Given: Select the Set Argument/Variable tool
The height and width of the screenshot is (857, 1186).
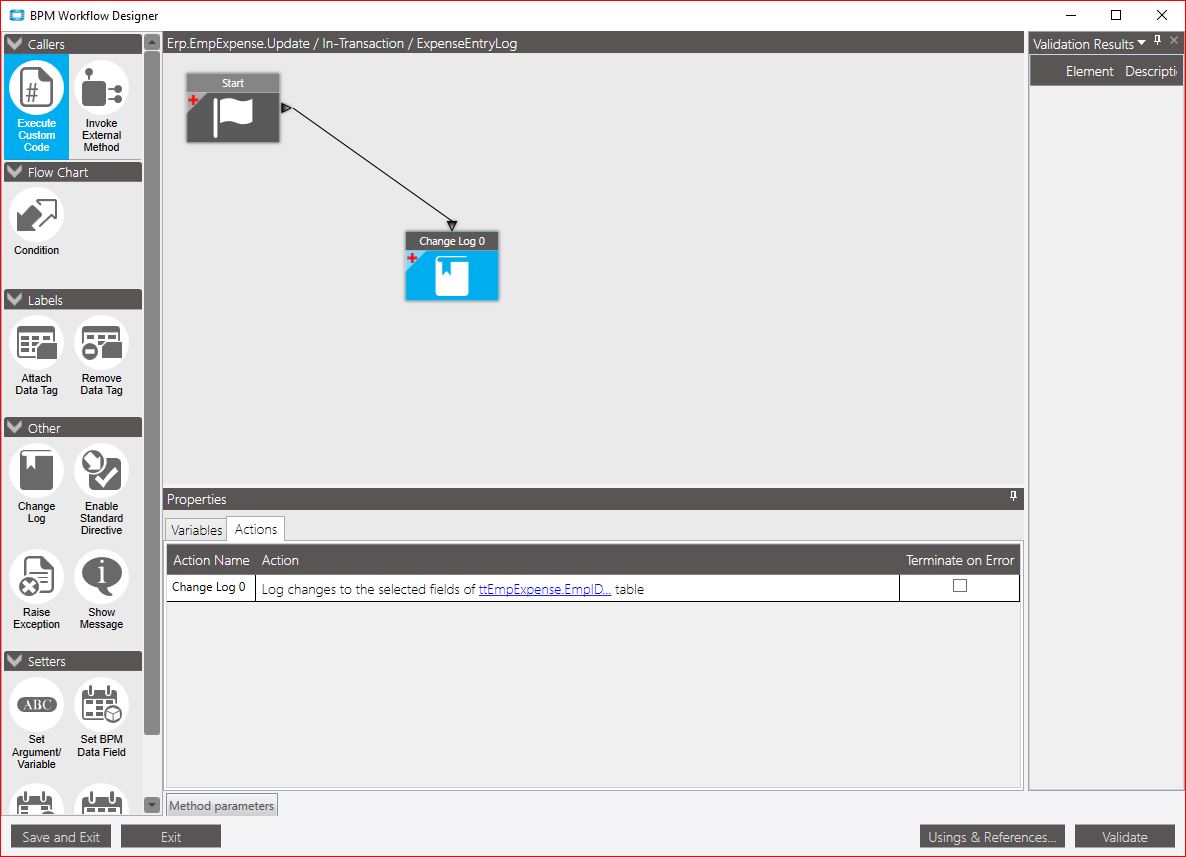Looking at the screenshot, I should (x=36, y=724).
